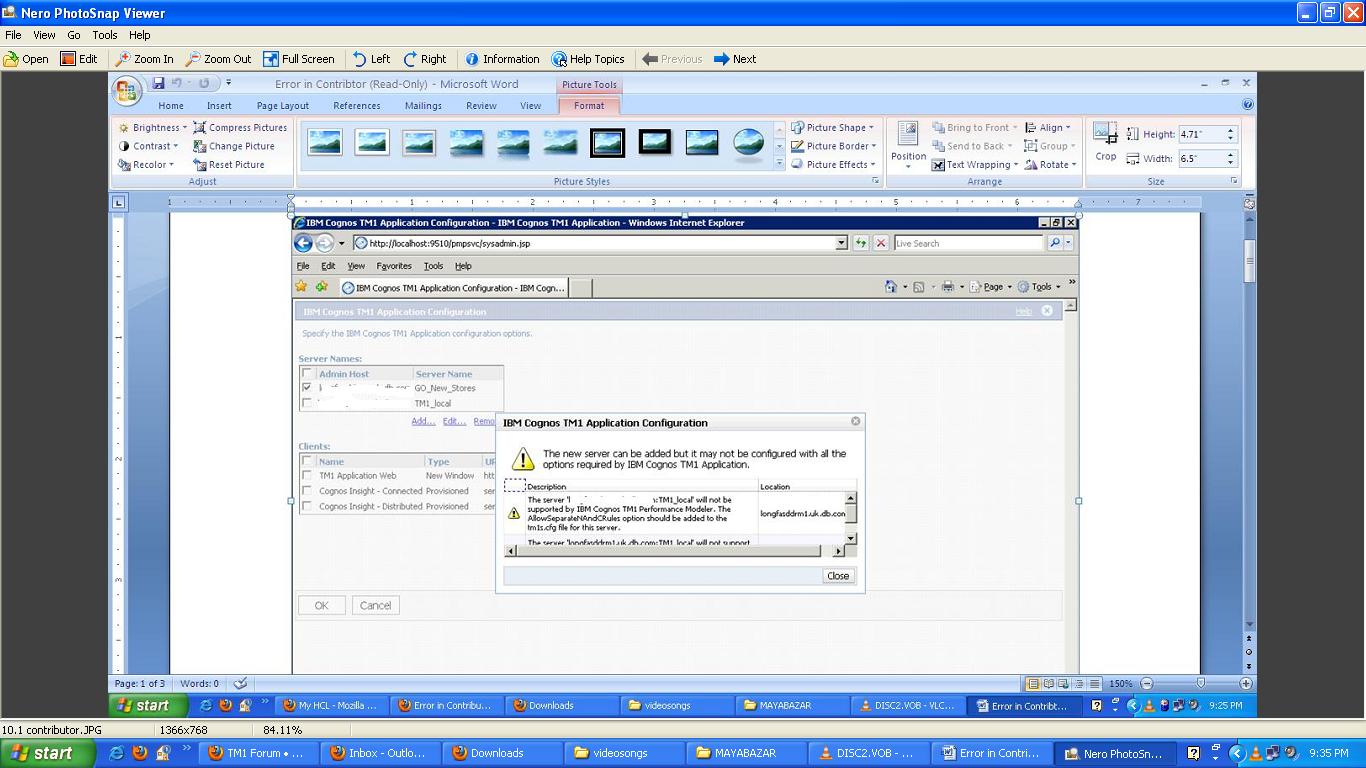Screen dimensions: 1366x768
Task: Open the Tools menu
Action: point(105,34)
